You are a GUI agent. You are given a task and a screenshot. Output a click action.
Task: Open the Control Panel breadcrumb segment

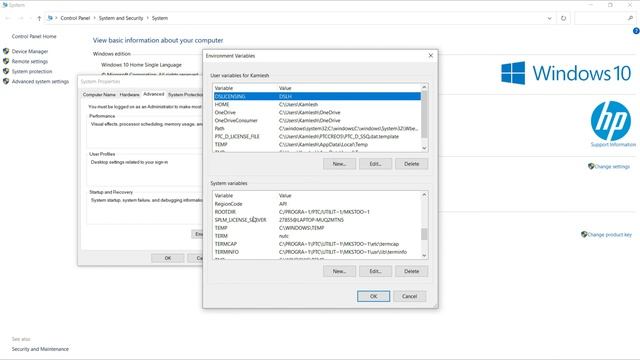click(75, 18)
